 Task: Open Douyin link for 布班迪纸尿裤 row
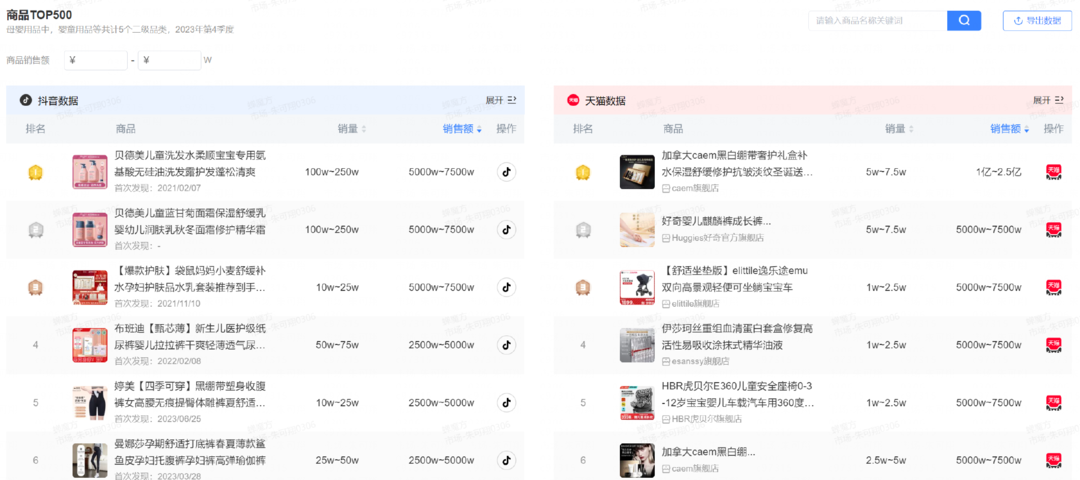pyautogui.click(x=506, y=344)
